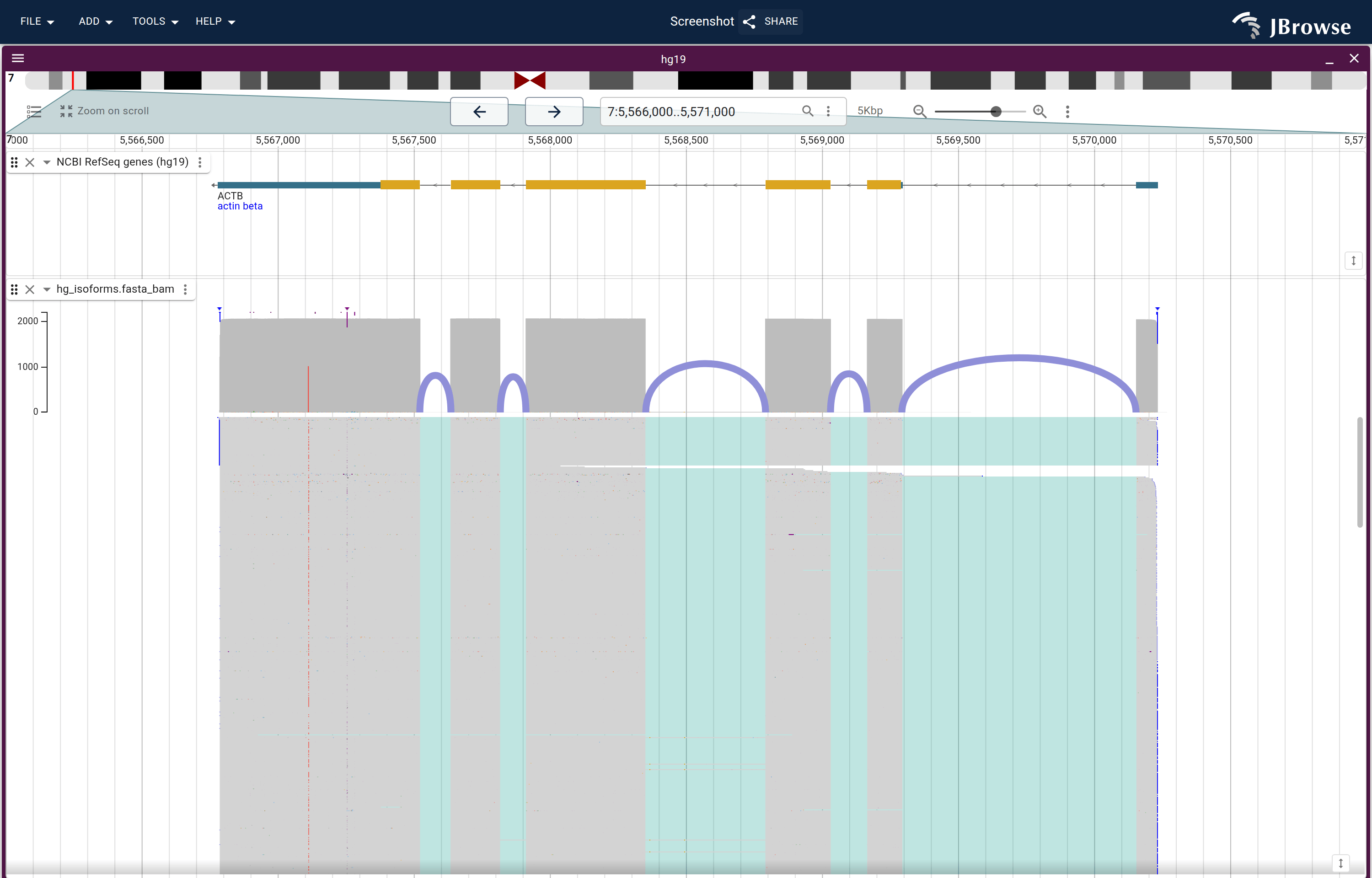The image size is (1372, 878).
Task: Grab the NCBI RefSeq genes track drag handle
Action: [x=14, y=162]
